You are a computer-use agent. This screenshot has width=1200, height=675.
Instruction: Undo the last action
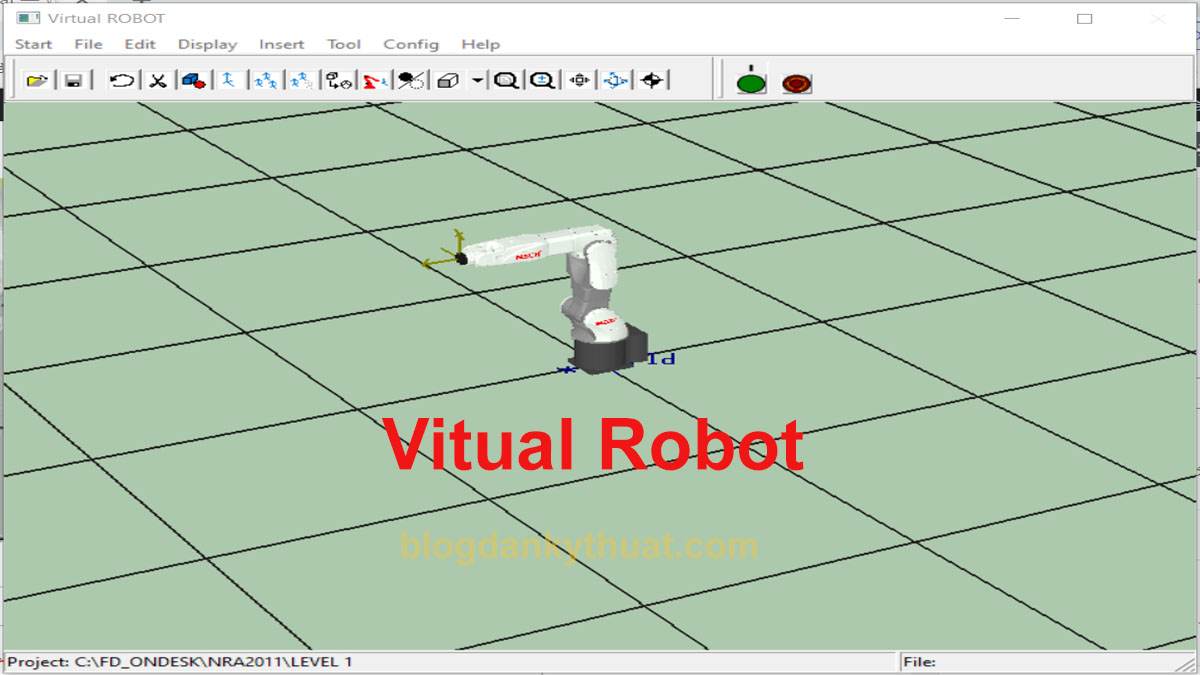click(x=120, y=80)
